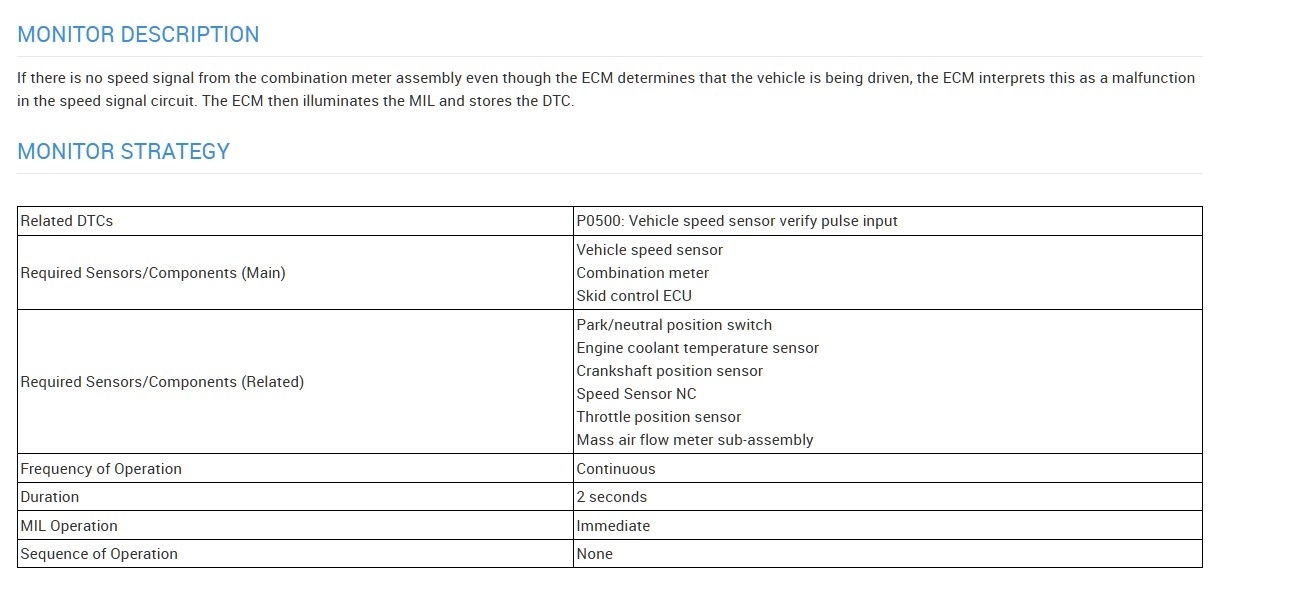The height and width of the screenshot is (604, 1309).
Task: Click the Park/neutral position switch entry
Action: [x=674, y=325]
